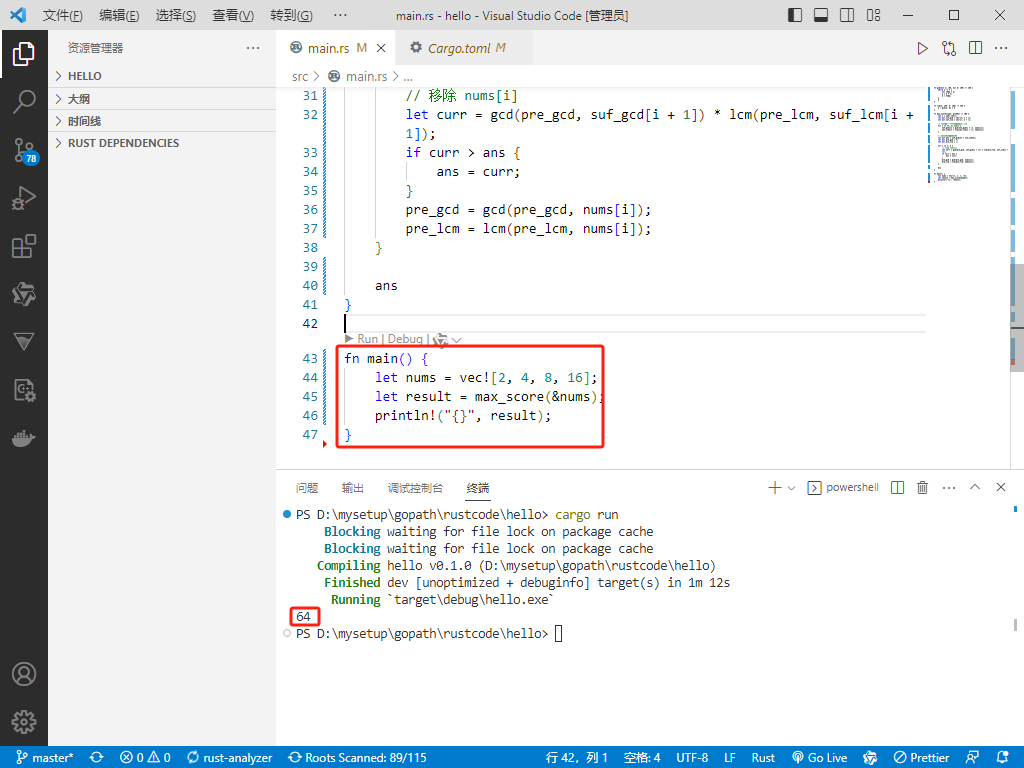Select the 终端 terminal tab

(478, 488)
